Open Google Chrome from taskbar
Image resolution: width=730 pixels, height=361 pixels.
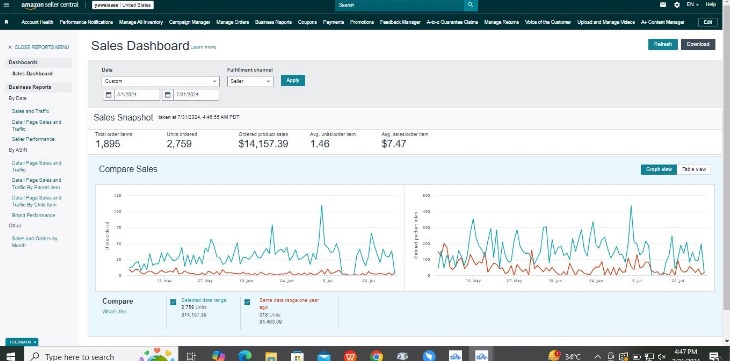(x=377, y=356)
